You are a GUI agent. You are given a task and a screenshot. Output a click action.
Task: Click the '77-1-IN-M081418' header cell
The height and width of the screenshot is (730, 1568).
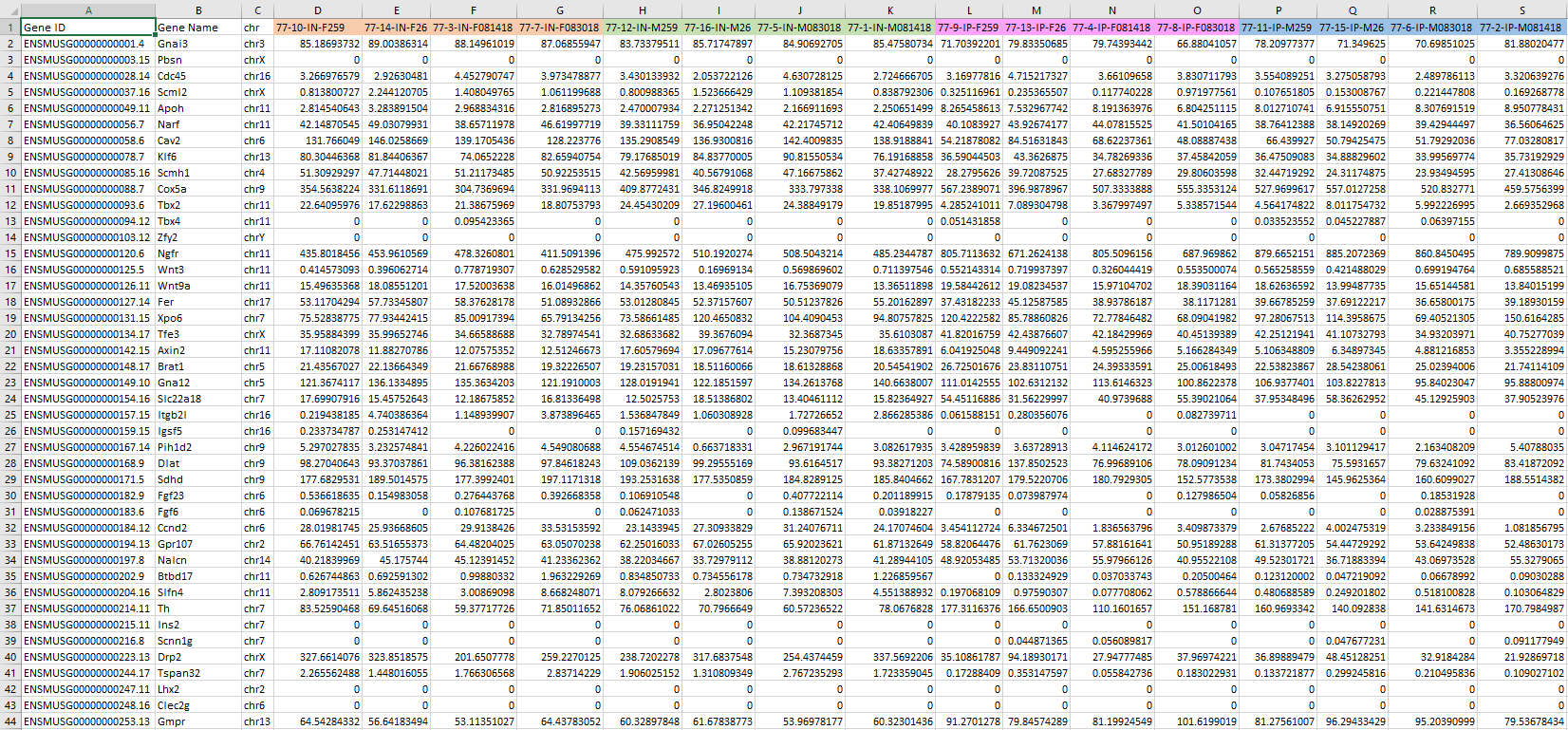(x=889, y=28)
